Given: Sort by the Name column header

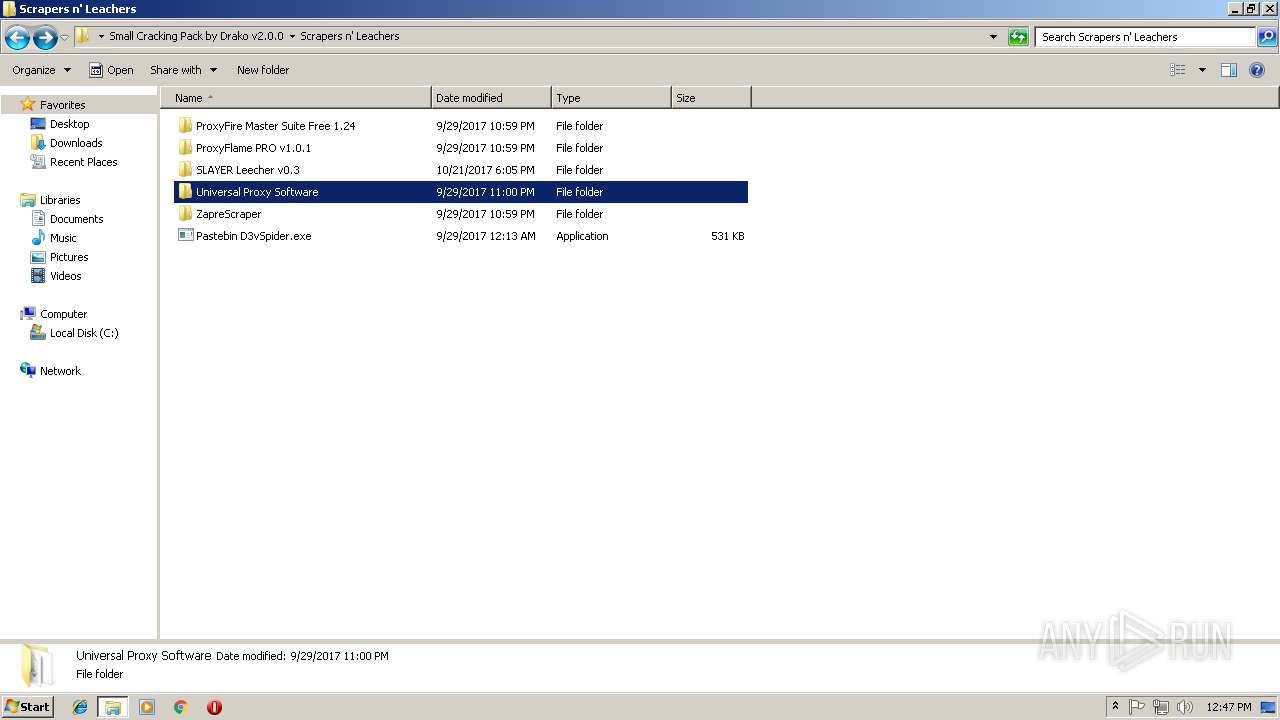Looking at the screenshot, I should (296, 98).
